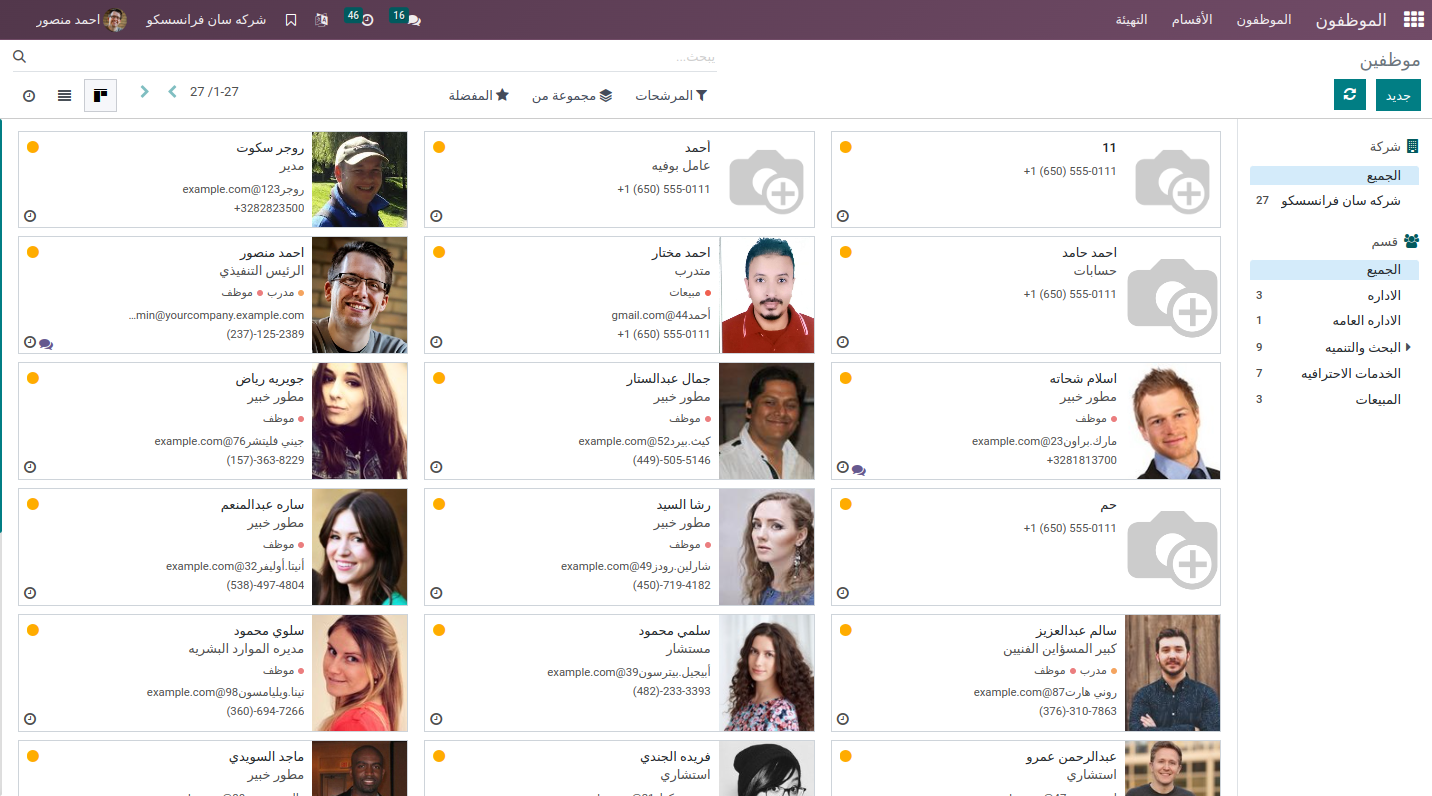Select الجميع under the شركة filter
The height and width of the screenshot is (796, 1432).
[x=1335, y=176]
